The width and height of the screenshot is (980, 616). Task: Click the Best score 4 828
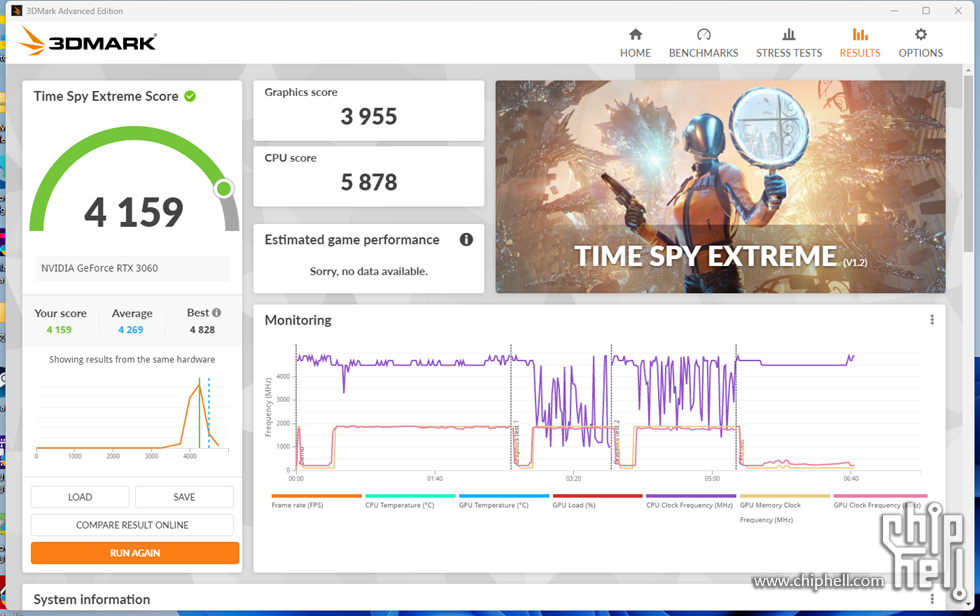[x=202, y=330]
